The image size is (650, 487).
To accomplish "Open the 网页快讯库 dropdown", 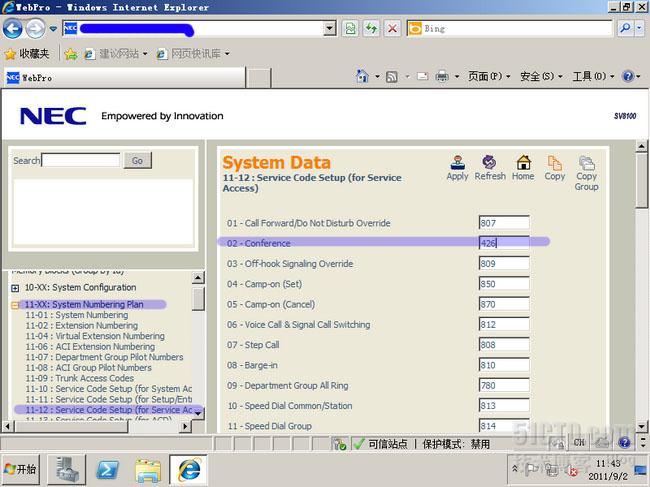I will click(227, 54).
